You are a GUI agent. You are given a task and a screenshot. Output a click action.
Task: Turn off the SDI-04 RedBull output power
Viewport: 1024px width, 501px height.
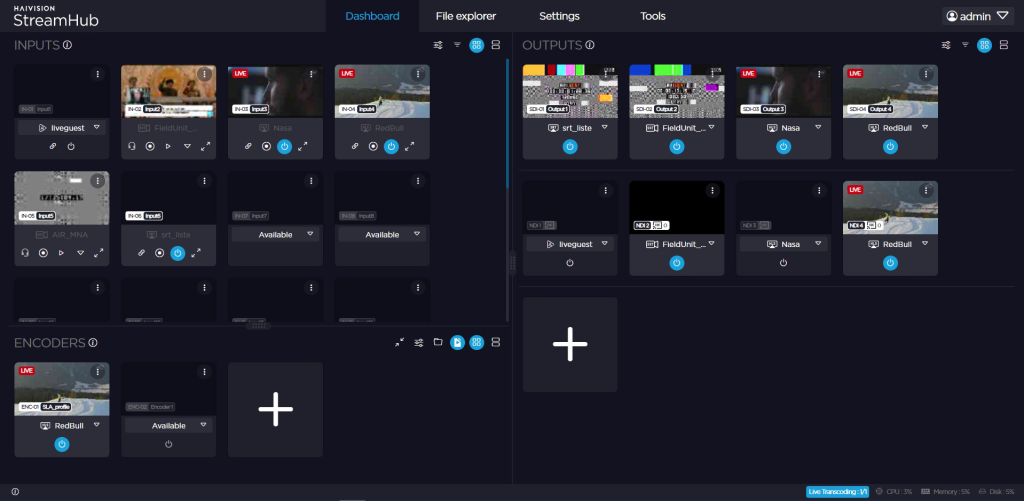[890, 146]
